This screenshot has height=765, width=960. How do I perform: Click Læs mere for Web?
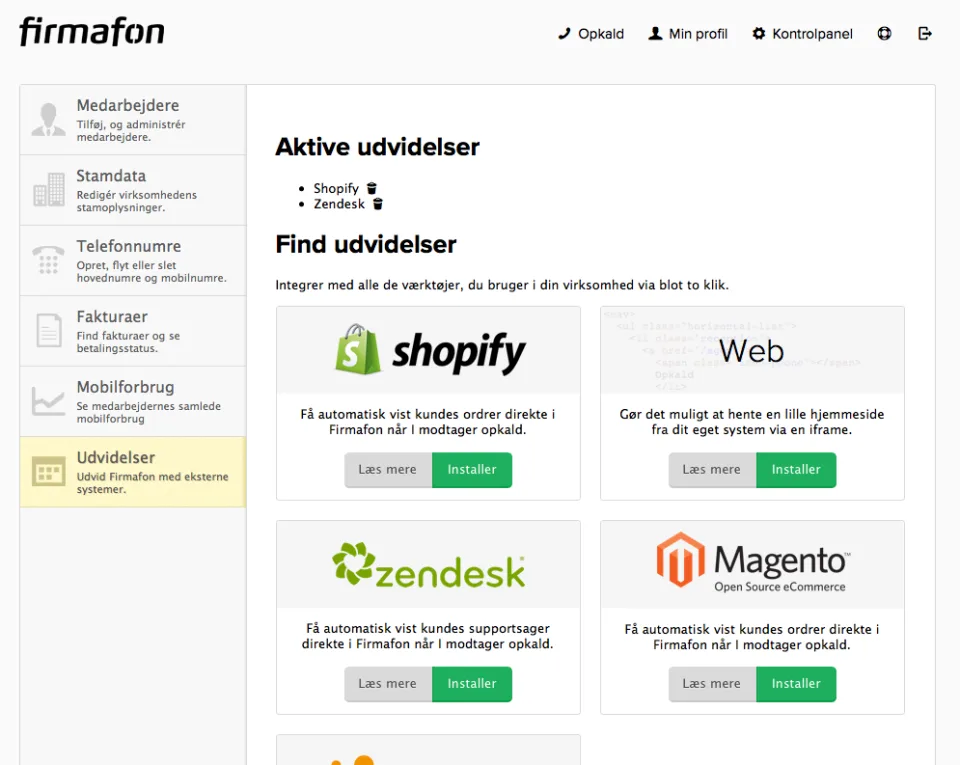click(x=712, y=469)
